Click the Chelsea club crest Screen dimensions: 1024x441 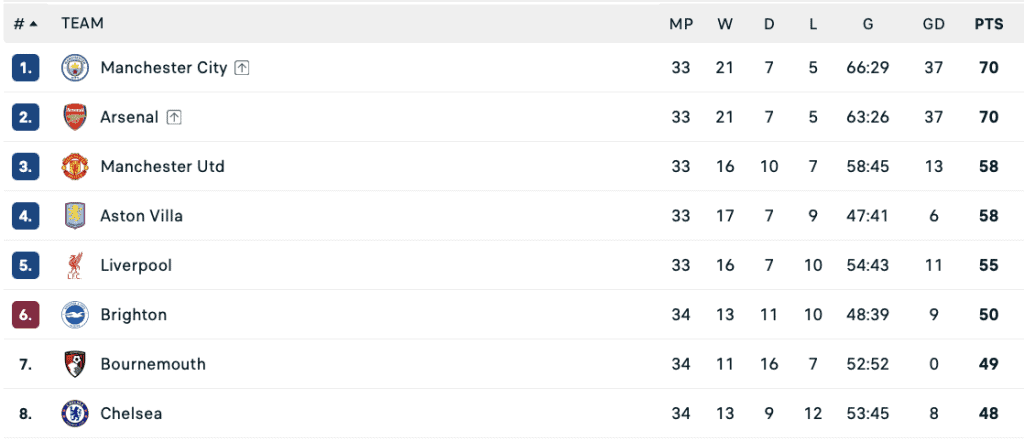coord(75,413)
